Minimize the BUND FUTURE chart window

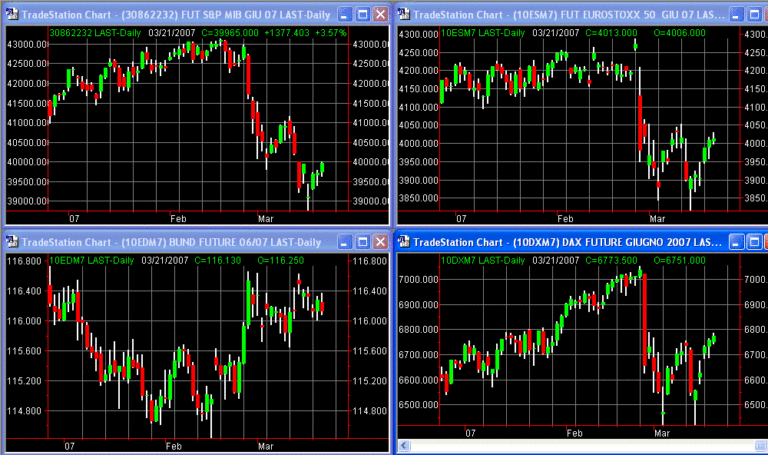(x=343, y=243)
